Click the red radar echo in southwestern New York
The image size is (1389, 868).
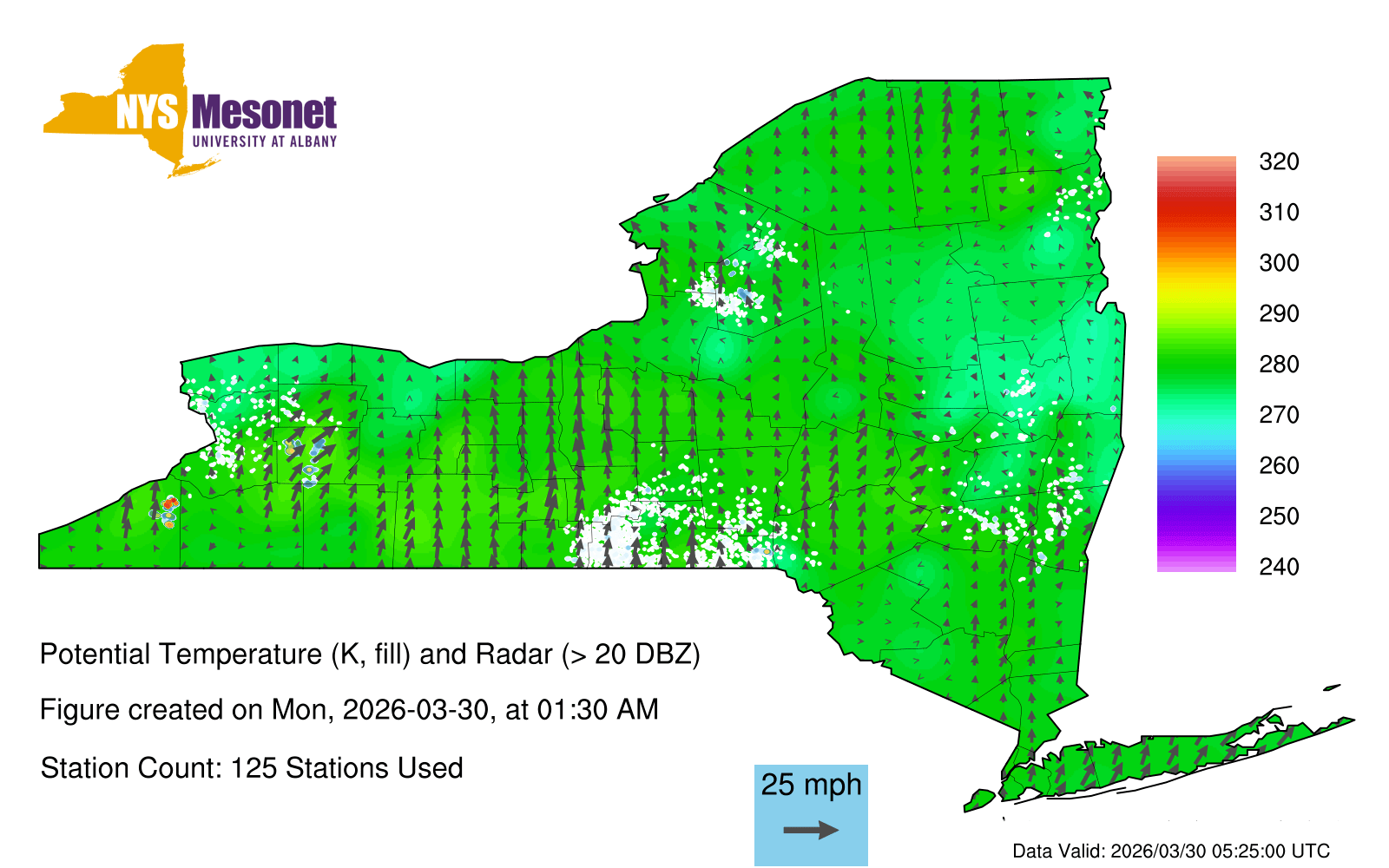click(x=170, y=503)
